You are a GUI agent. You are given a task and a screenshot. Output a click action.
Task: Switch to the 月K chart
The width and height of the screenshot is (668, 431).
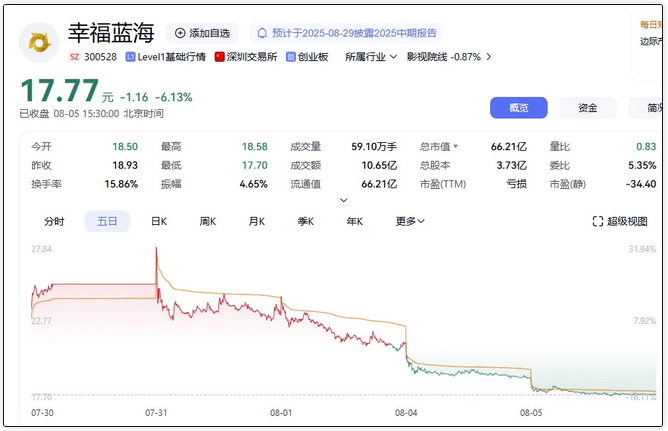(x=257, y=221)
